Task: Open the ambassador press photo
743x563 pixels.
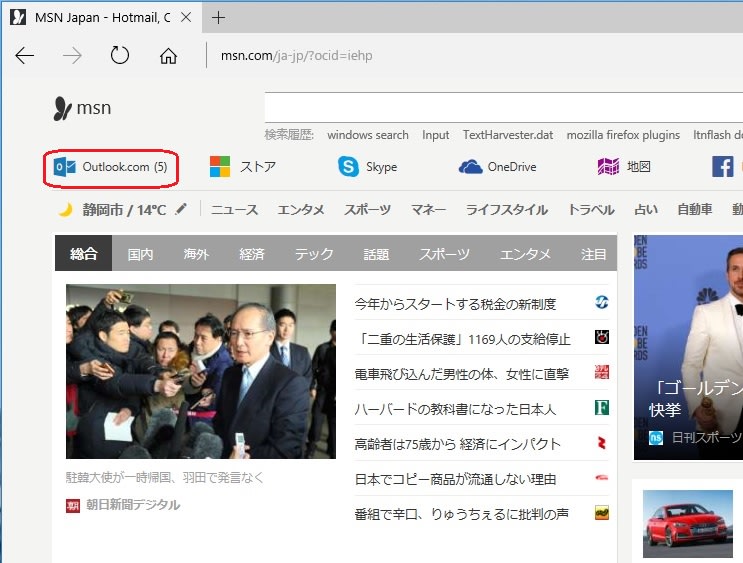Action: [201, 371]
